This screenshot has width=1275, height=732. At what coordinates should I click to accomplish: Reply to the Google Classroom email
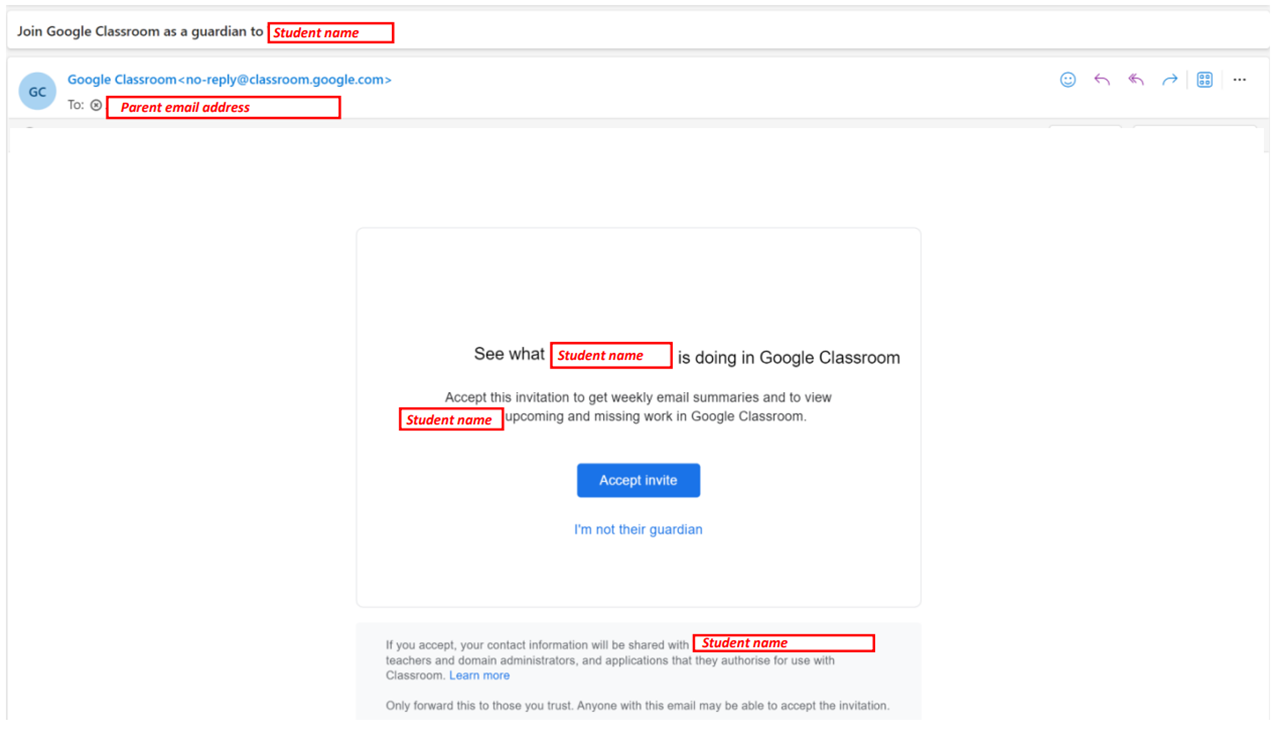1102,80
